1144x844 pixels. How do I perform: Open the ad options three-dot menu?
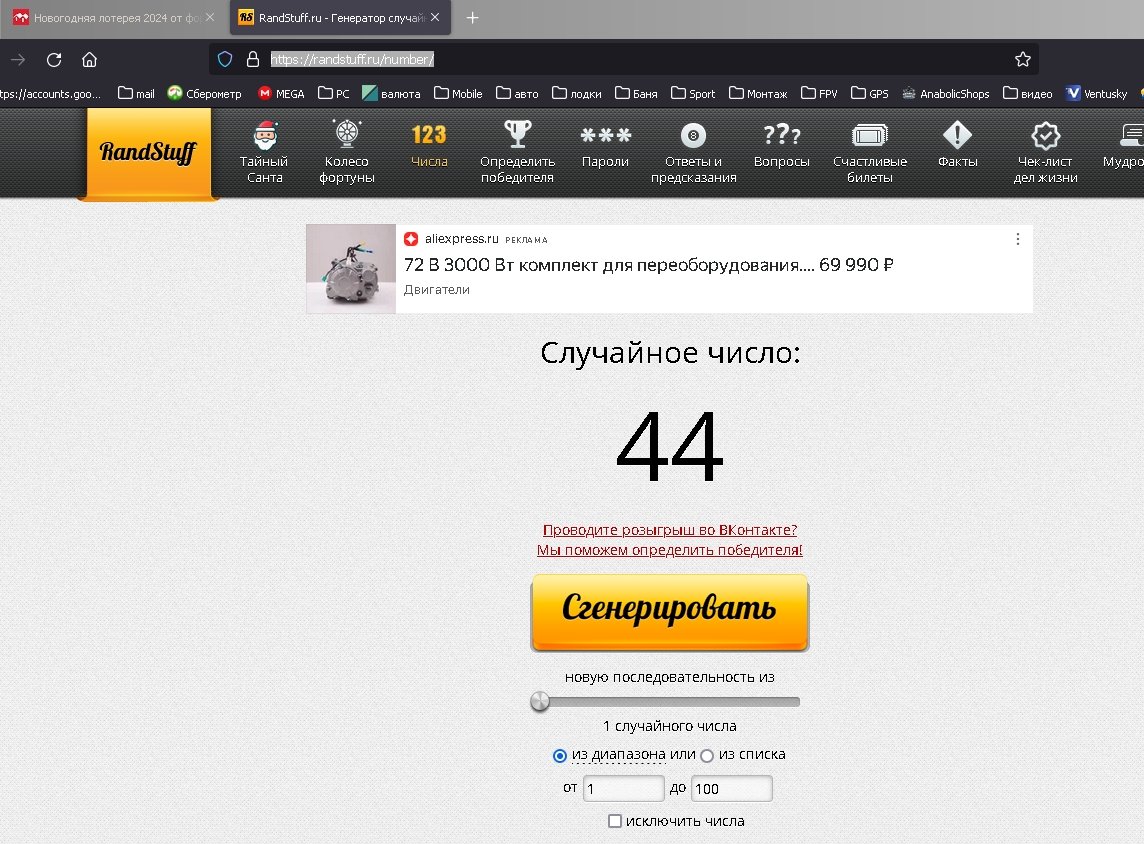[1018, 239]
